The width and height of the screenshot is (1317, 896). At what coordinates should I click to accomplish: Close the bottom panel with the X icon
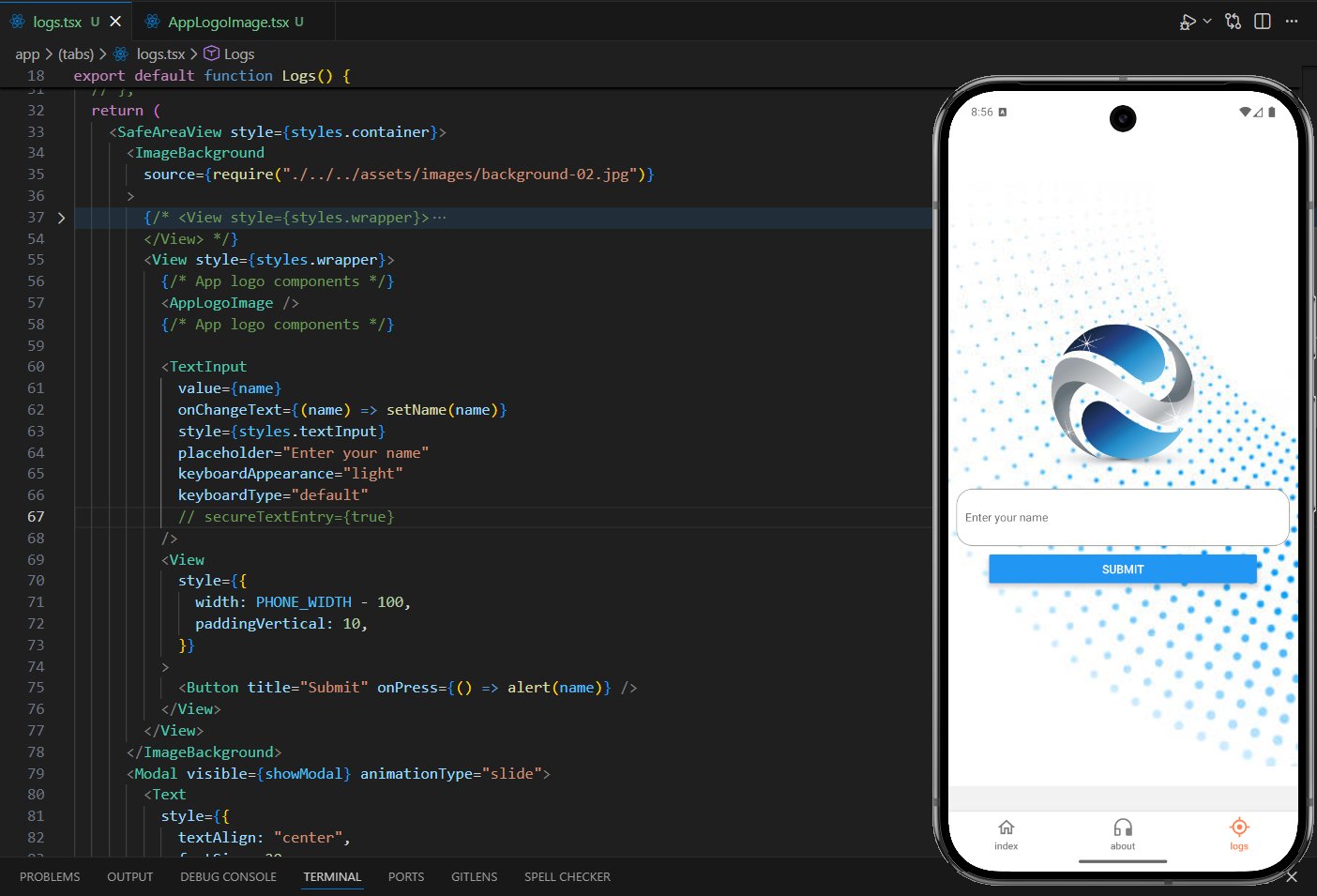pos(1292,876)
